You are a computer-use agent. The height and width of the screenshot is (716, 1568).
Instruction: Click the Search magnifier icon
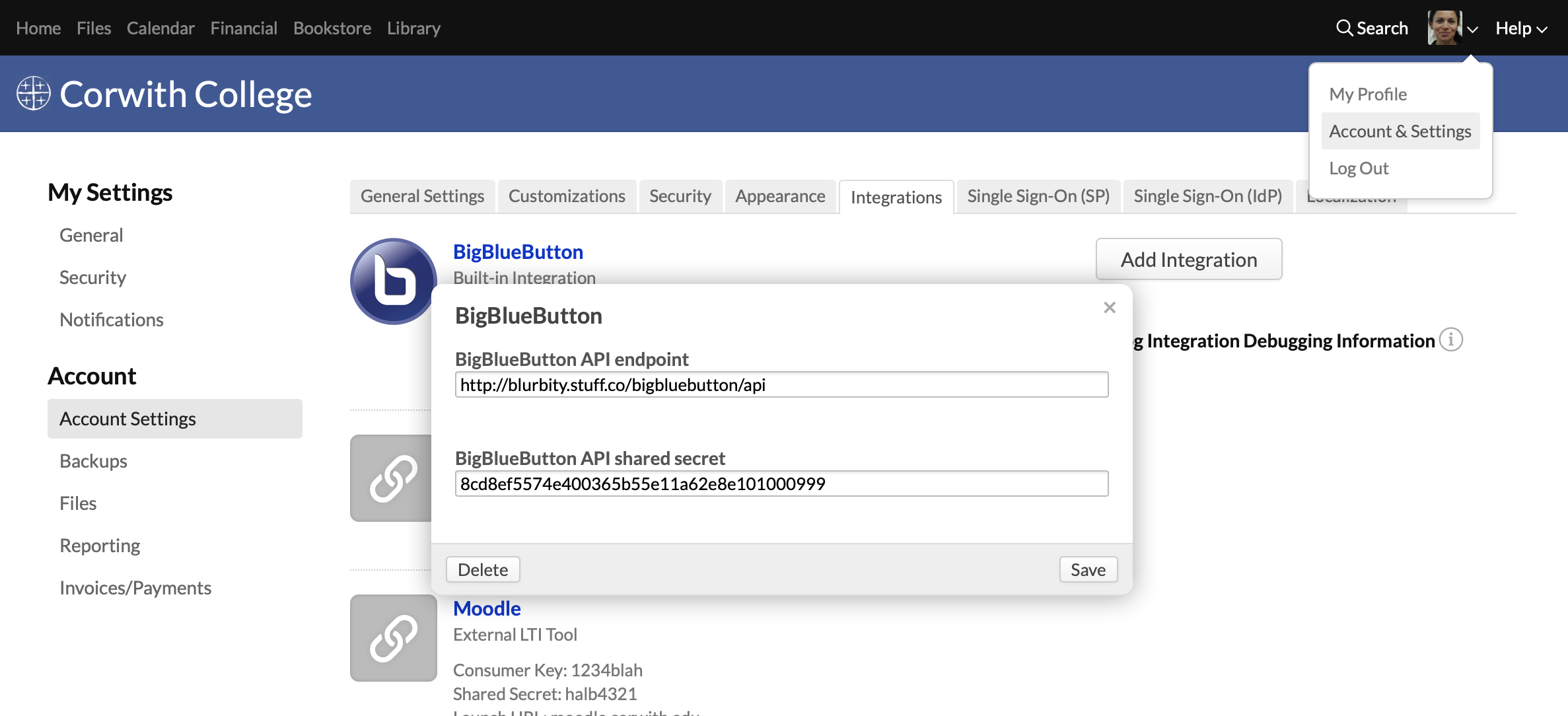[x=1344, y=28]
